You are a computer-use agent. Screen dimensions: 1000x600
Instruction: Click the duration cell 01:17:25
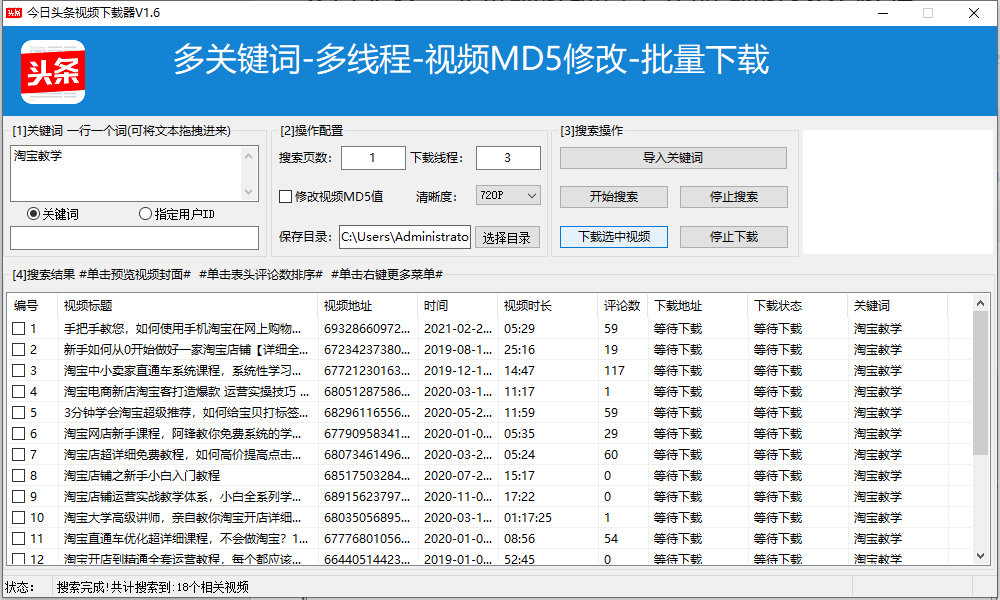pos(527,518)
